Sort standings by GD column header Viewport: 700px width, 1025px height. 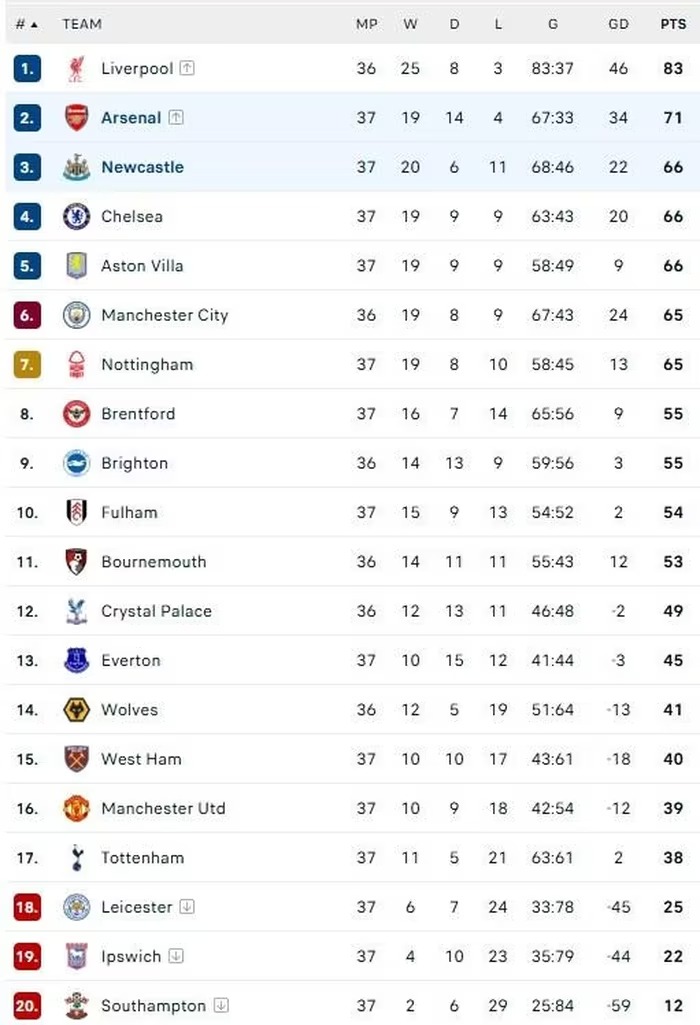tap(618, 24)
